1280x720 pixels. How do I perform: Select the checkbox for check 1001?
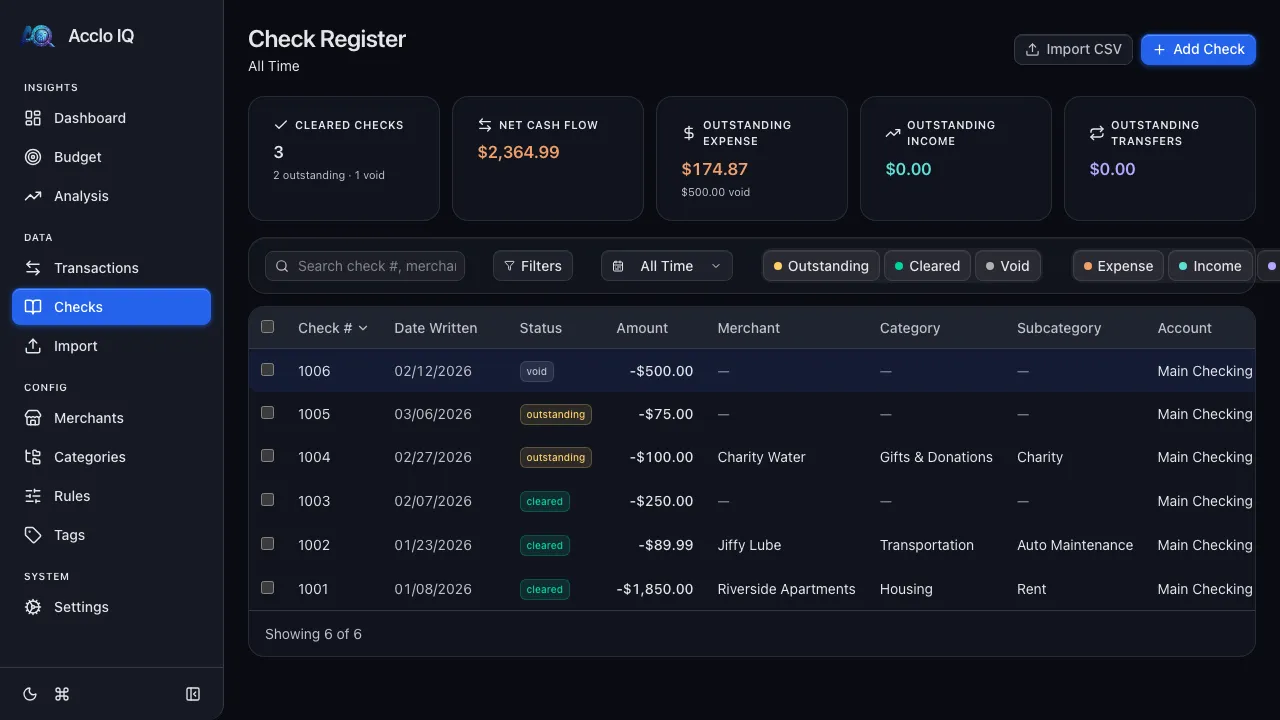click(x=267, y=588)
